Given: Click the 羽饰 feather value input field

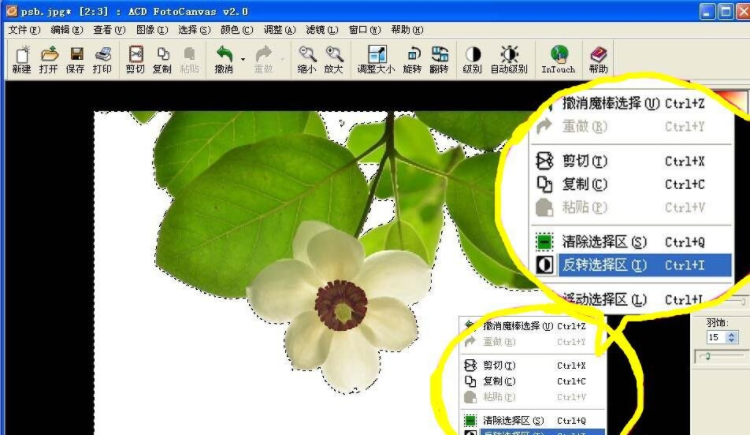Looking at the screenshot, I should [714, 338].
